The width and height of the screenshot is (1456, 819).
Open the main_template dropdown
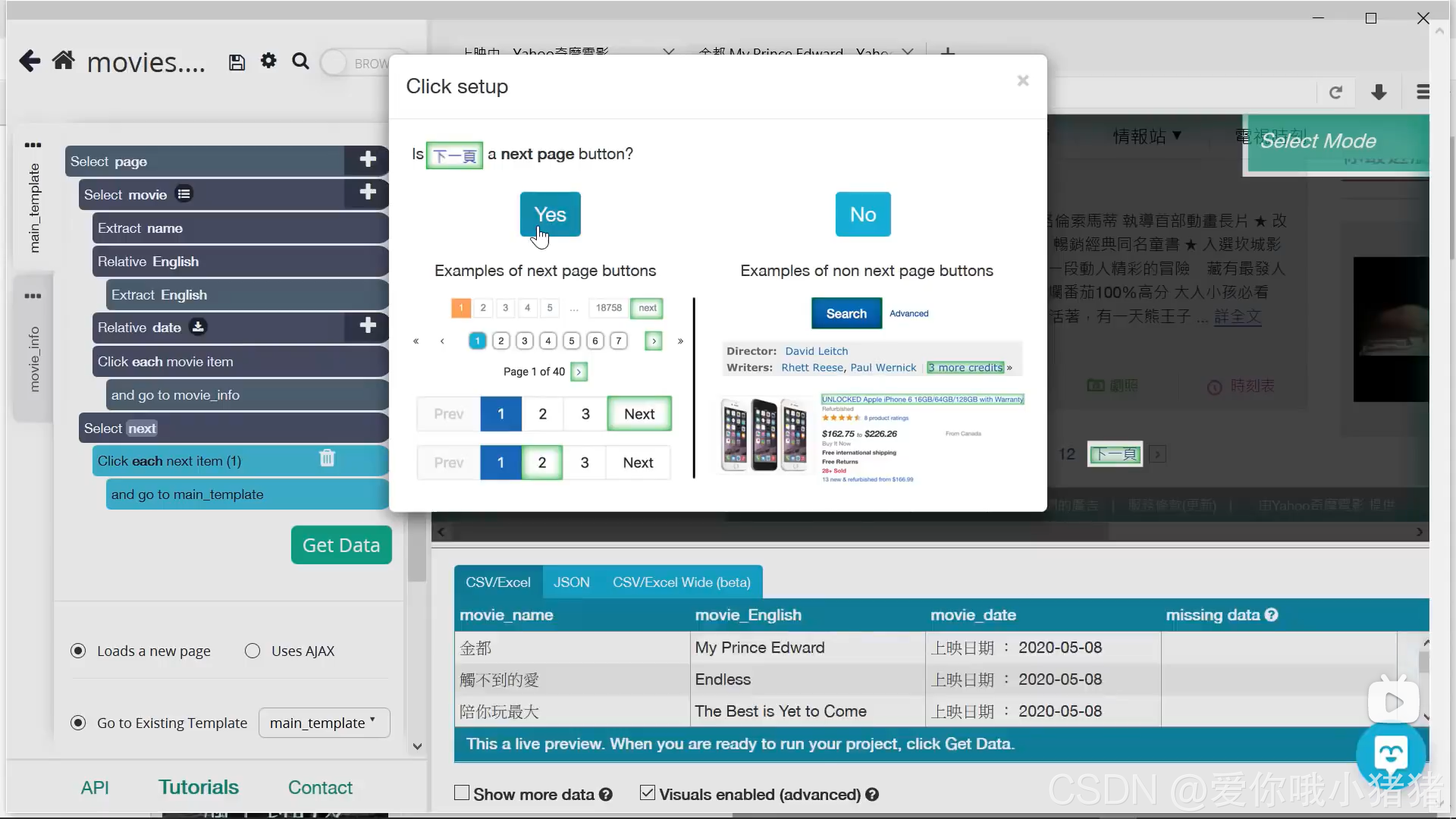click(324, 723)
